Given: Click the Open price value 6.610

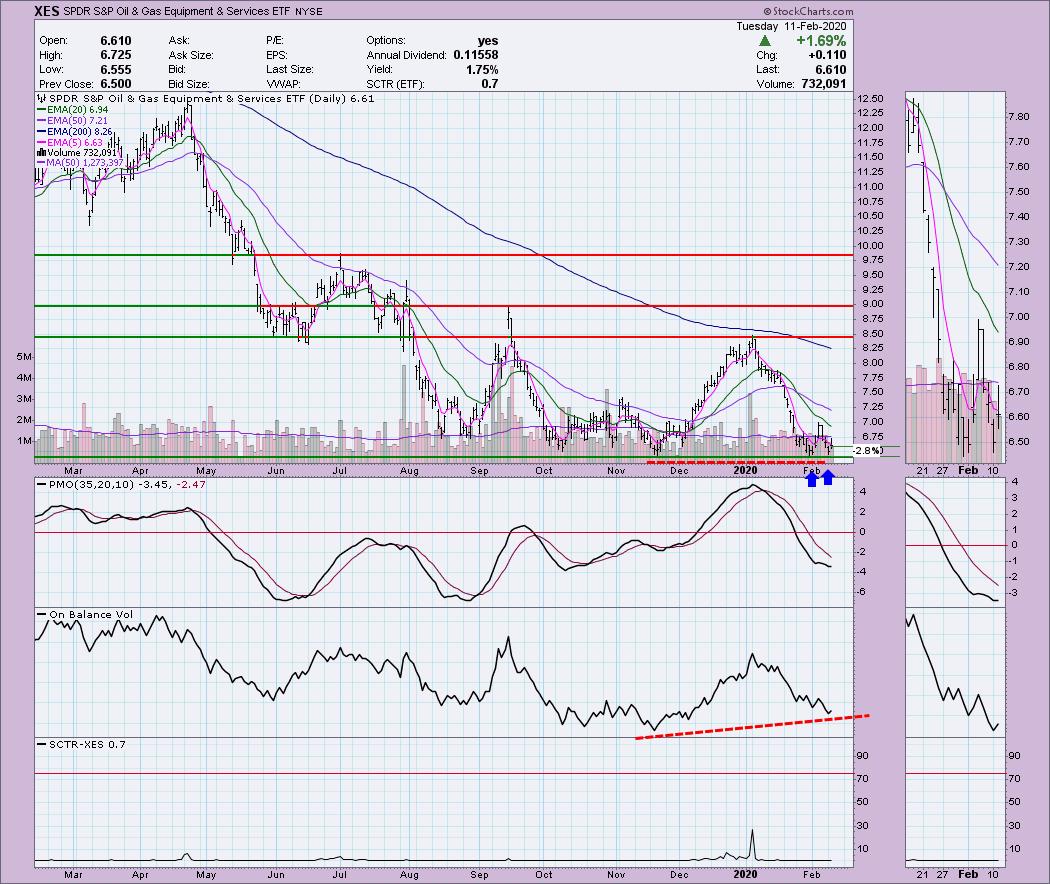Looking at the screenshot, I should click(115, 41).
